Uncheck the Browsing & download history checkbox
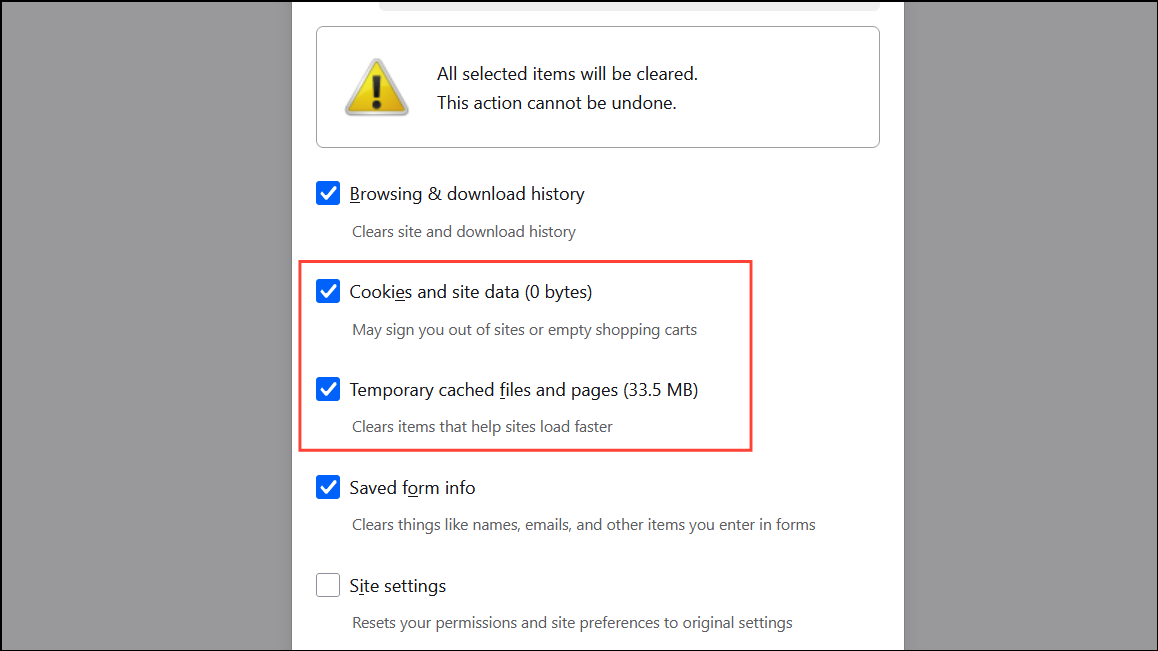Screen dimensions: 1158x651 (x=328, y=194)
